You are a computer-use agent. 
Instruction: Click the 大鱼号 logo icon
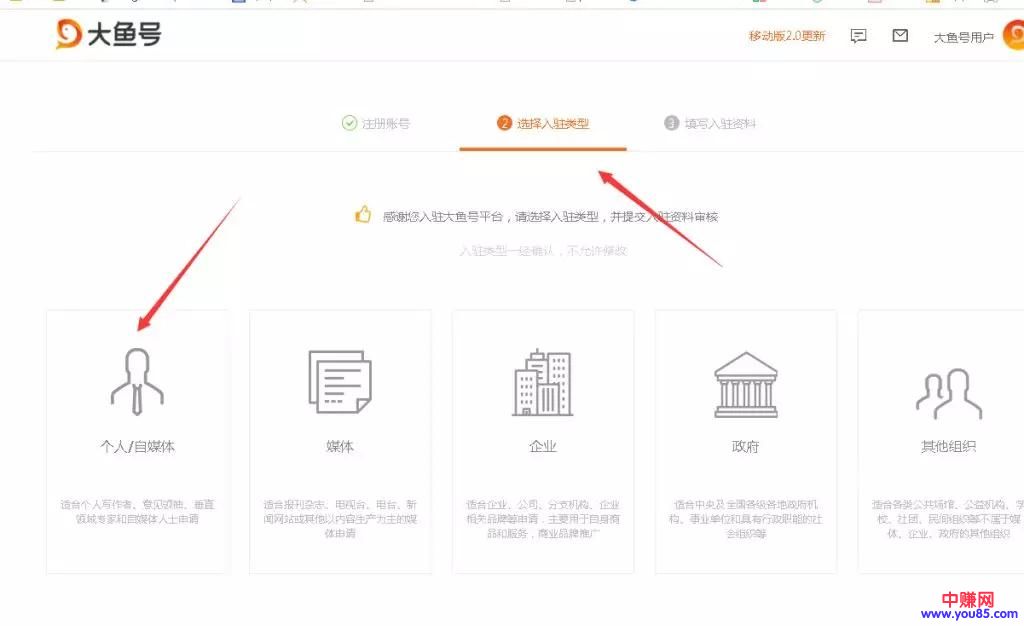(69, 35)
